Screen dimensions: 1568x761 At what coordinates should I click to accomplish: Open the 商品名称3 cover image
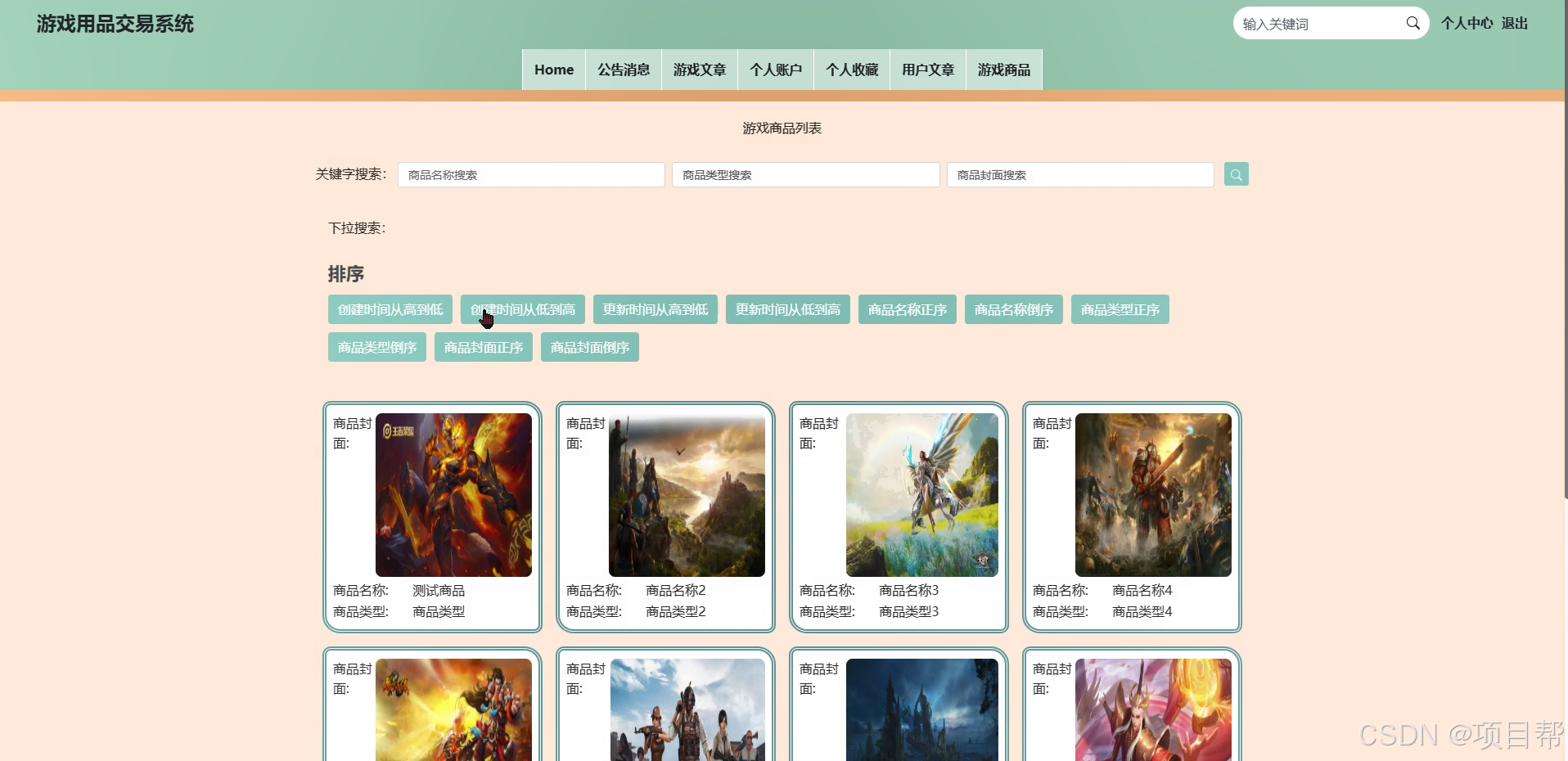pyautogui.click(x=922, y=495)
